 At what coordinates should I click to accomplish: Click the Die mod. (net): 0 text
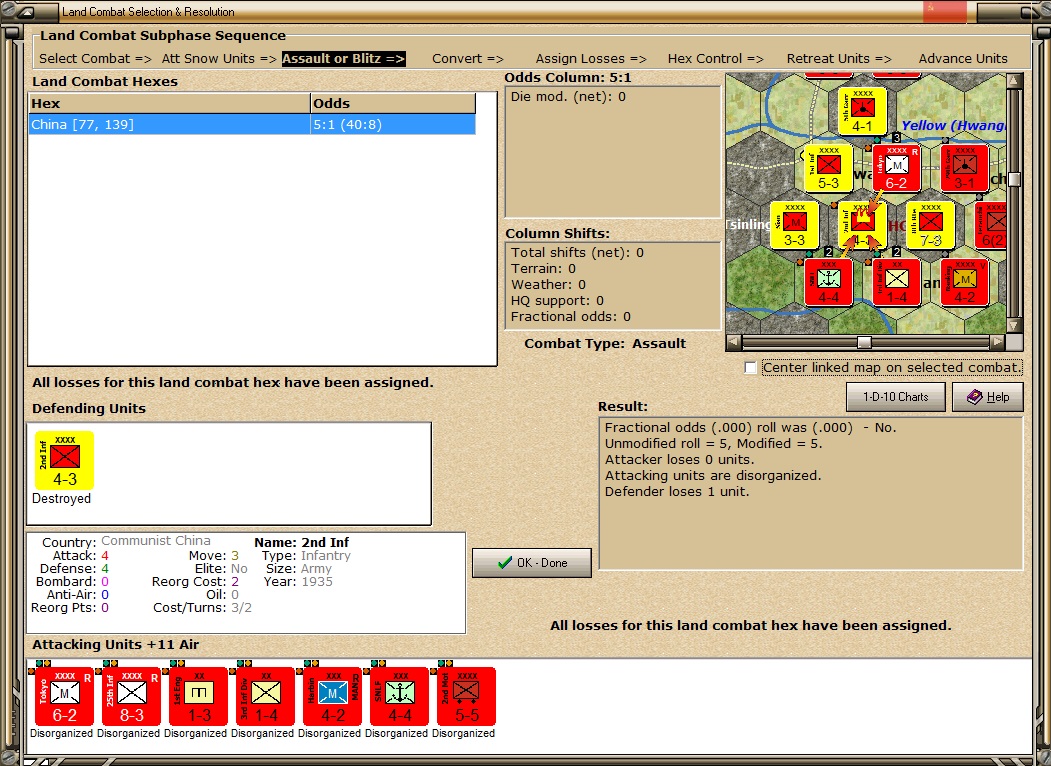coord(568,97)
